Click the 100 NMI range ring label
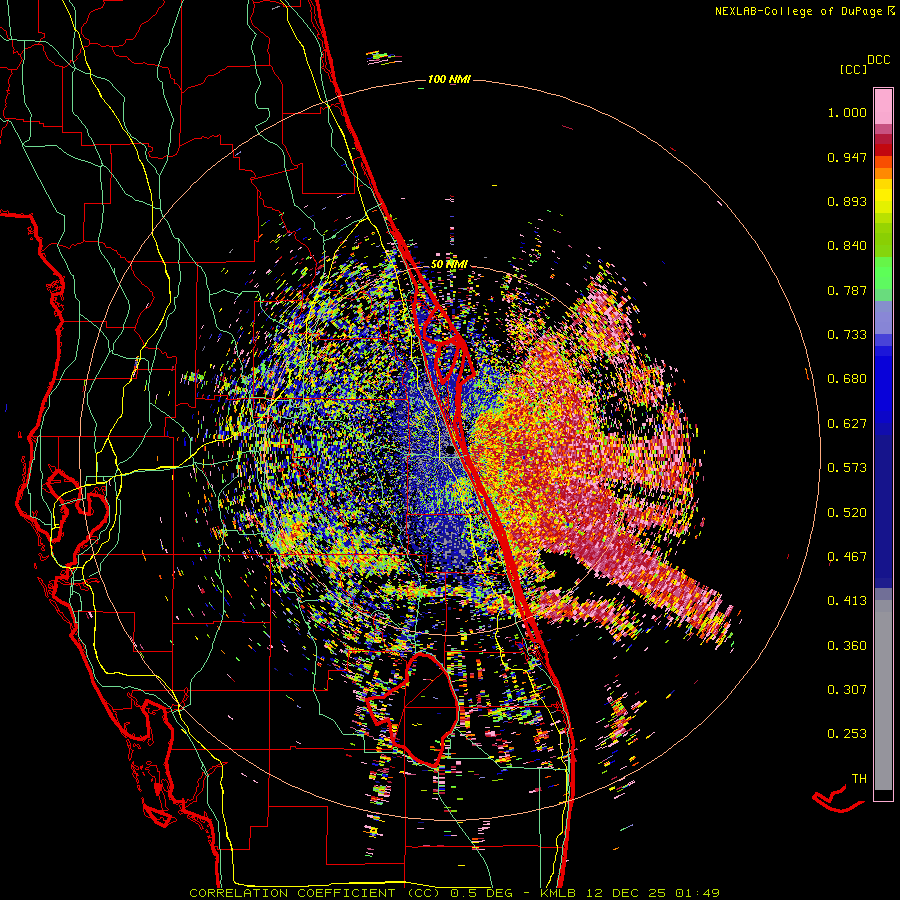Screen dimensions: 900x900 click(x=449, y=79)
